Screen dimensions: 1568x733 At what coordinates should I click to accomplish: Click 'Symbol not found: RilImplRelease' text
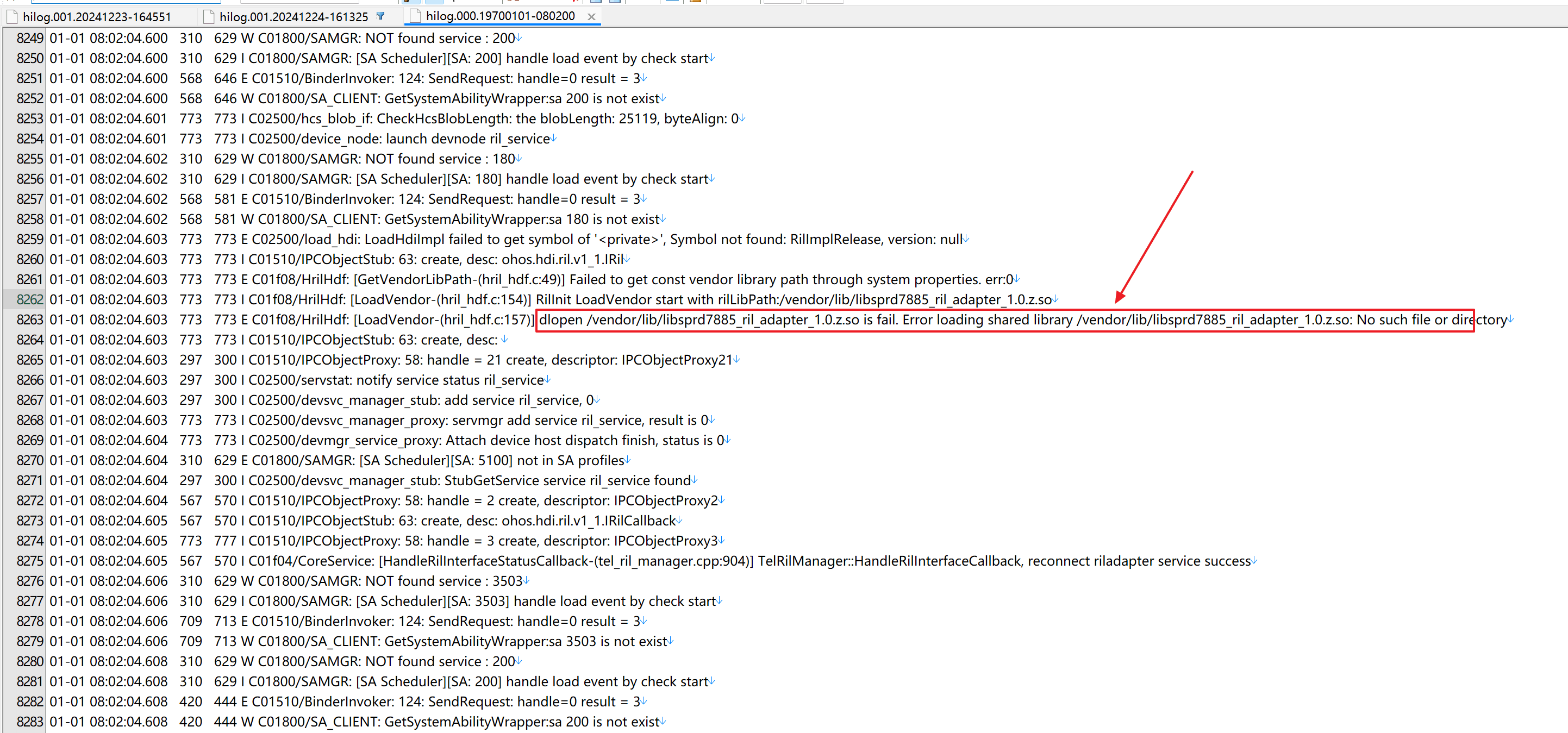point(776,239)
